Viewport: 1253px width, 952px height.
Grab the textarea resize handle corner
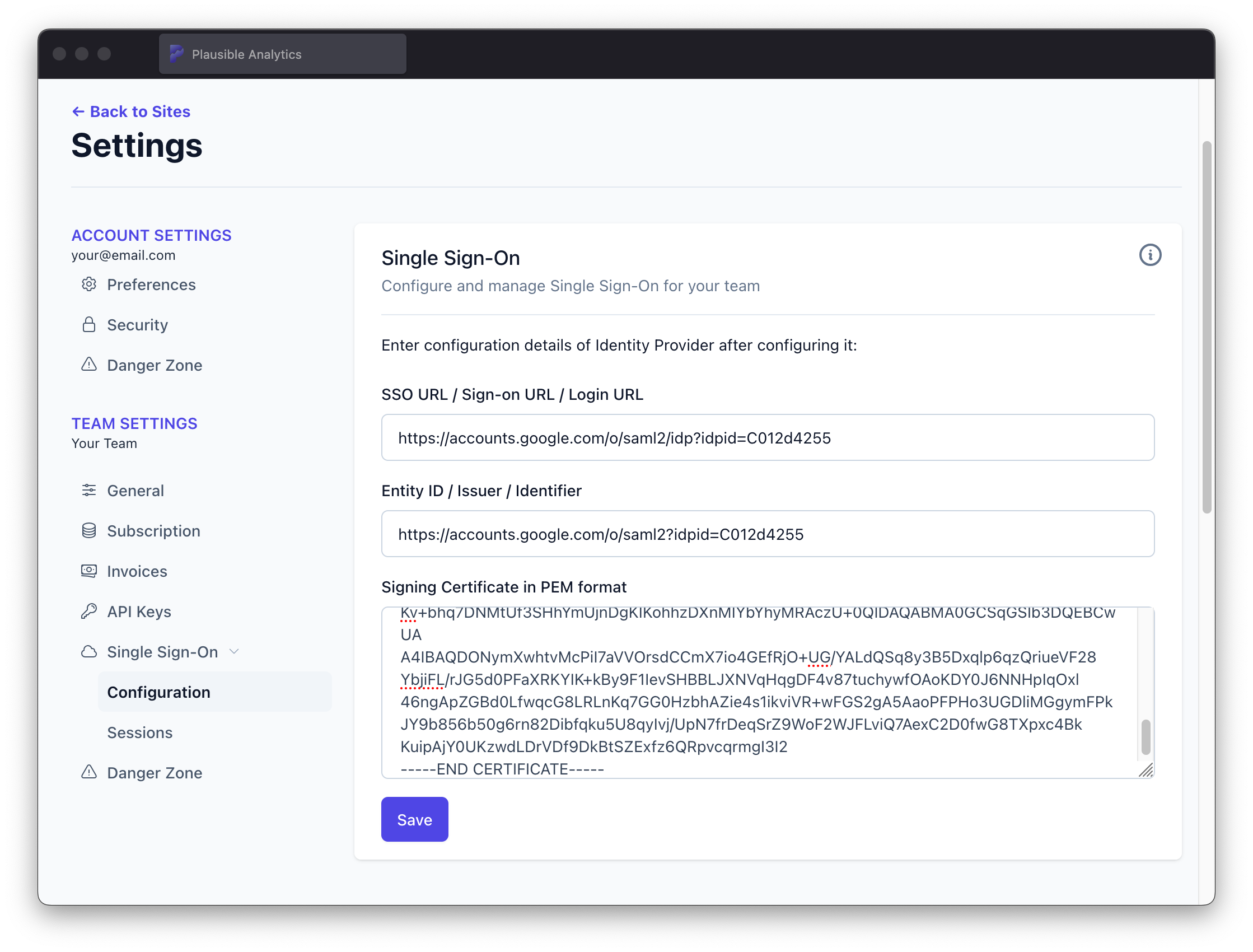1147,771
